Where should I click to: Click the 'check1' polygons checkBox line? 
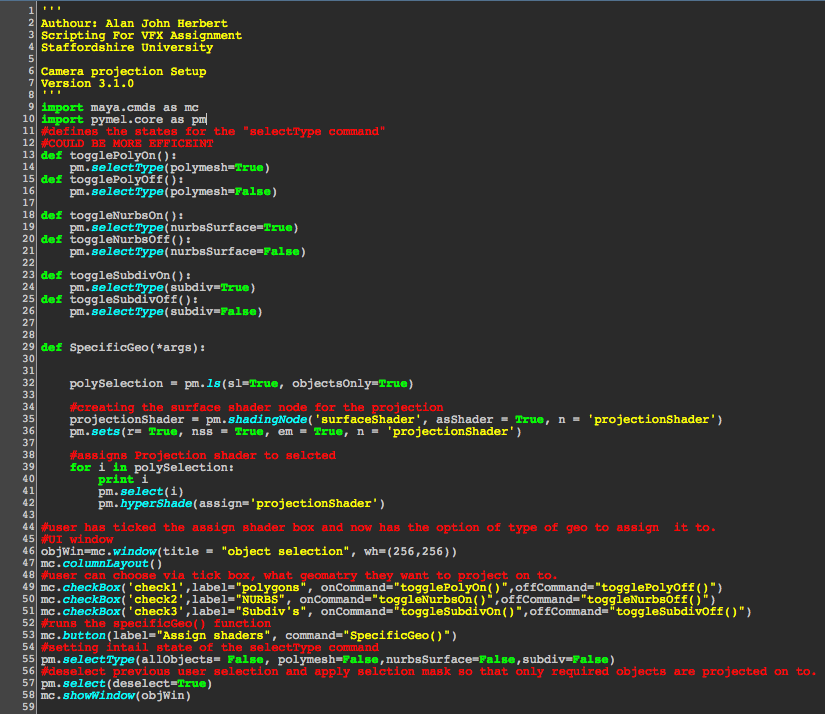click(382, 587)
